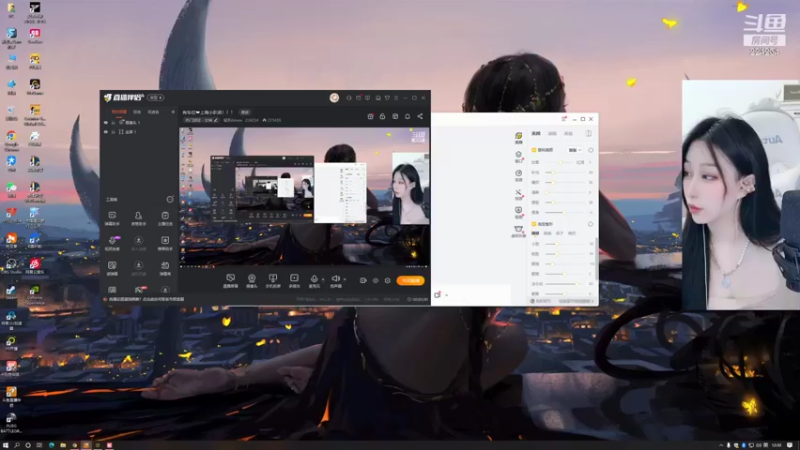This screenshot has width=800, height=450.
Task: Uncheck the second yellow face-shaping checkbox
Action: (534, 224)
